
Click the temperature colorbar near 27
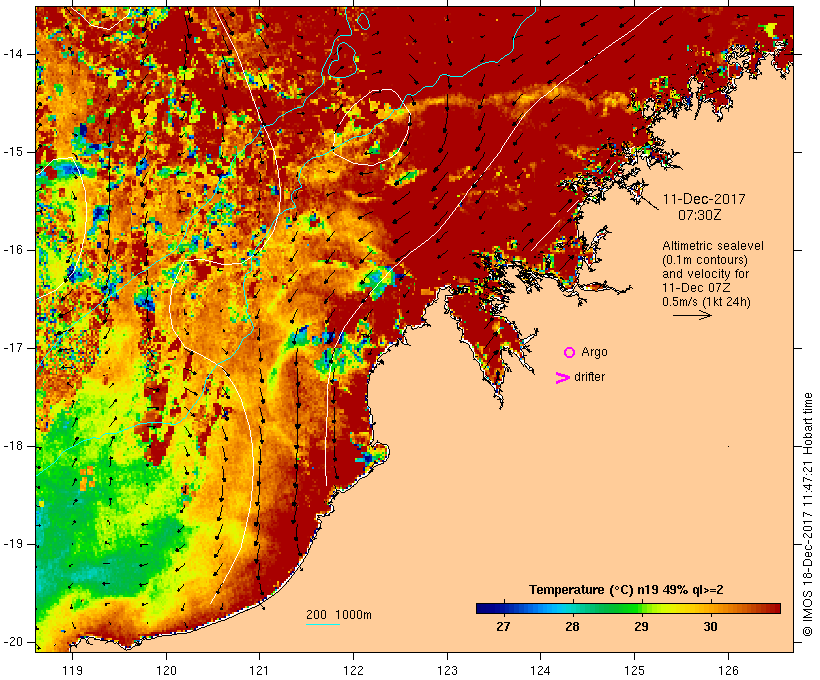click(503, 608)
